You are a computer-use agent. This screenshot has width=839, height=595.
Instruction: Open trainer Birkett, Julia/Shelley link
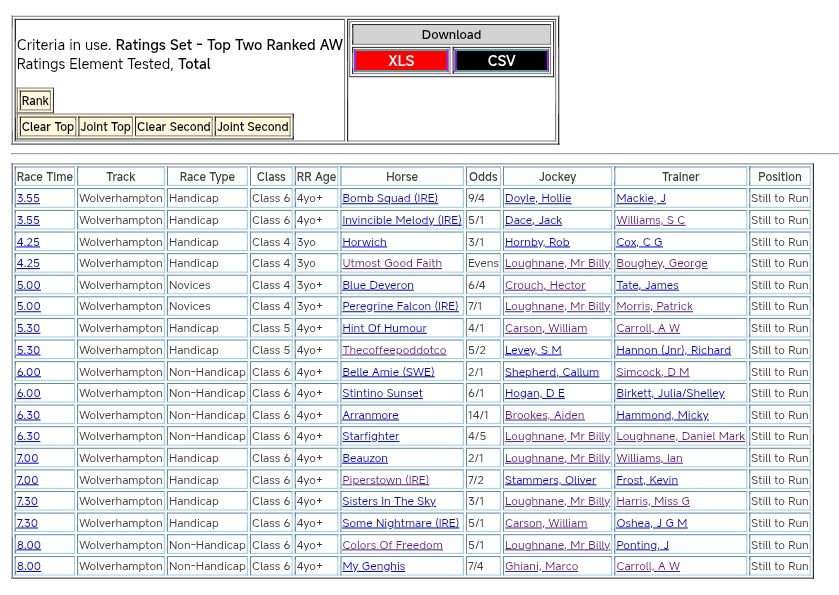tap(670, 393)
